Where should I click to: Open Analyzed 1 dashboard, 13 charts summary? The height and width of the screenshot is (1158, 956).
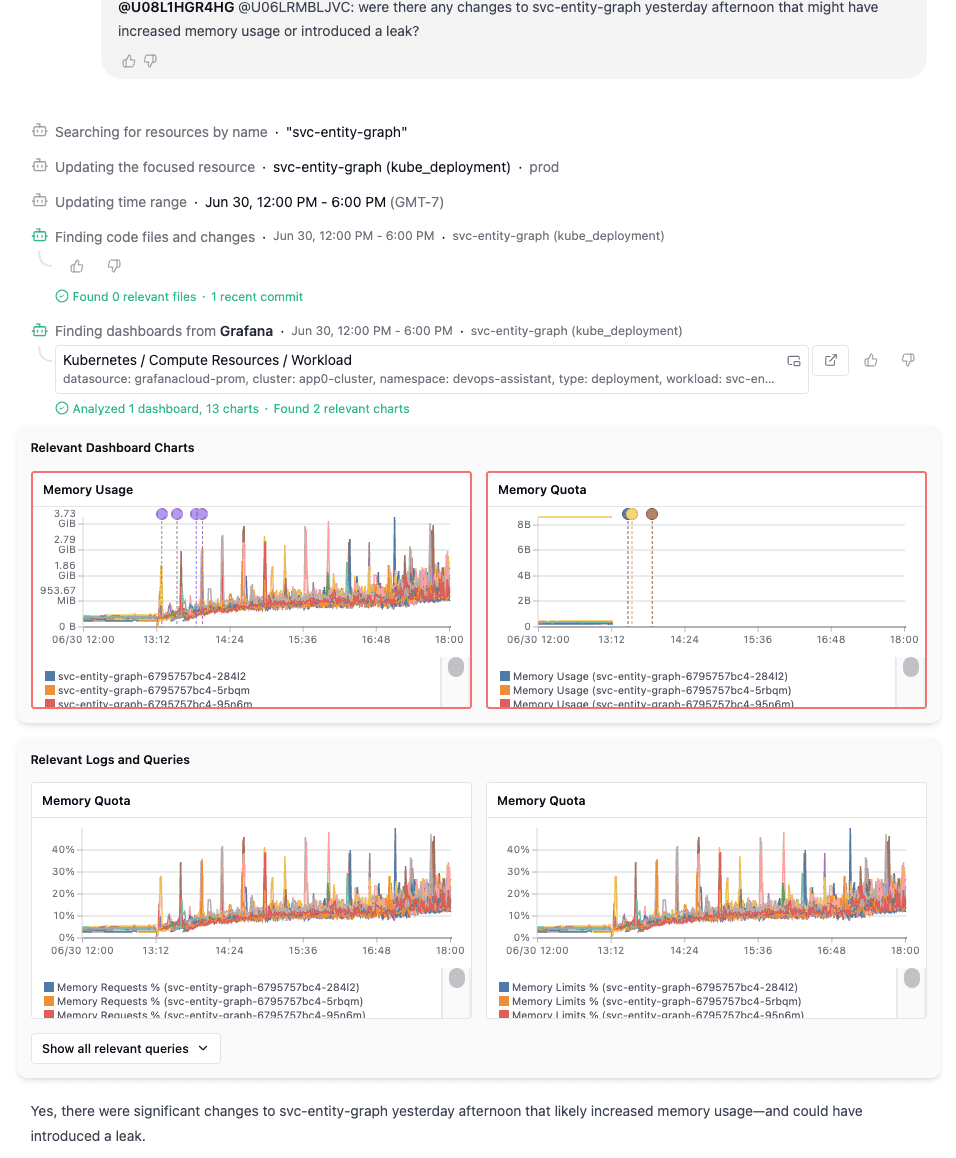coord(165,408)
